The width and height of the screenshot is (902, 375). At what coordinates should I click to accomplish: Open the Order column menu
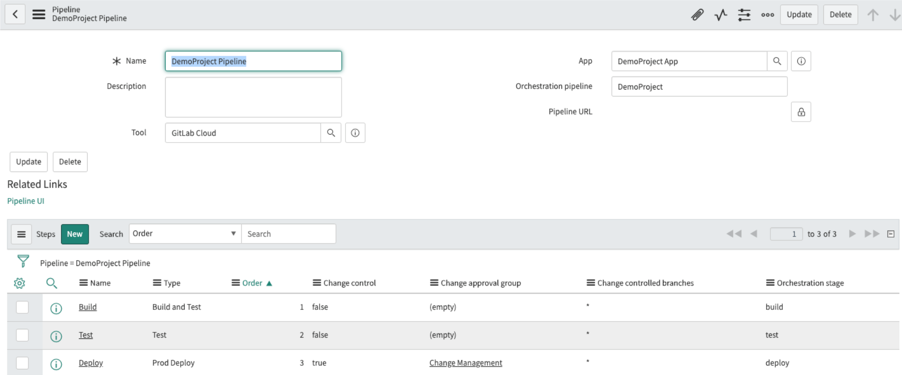pyautogui.click(x=235, y=283)
